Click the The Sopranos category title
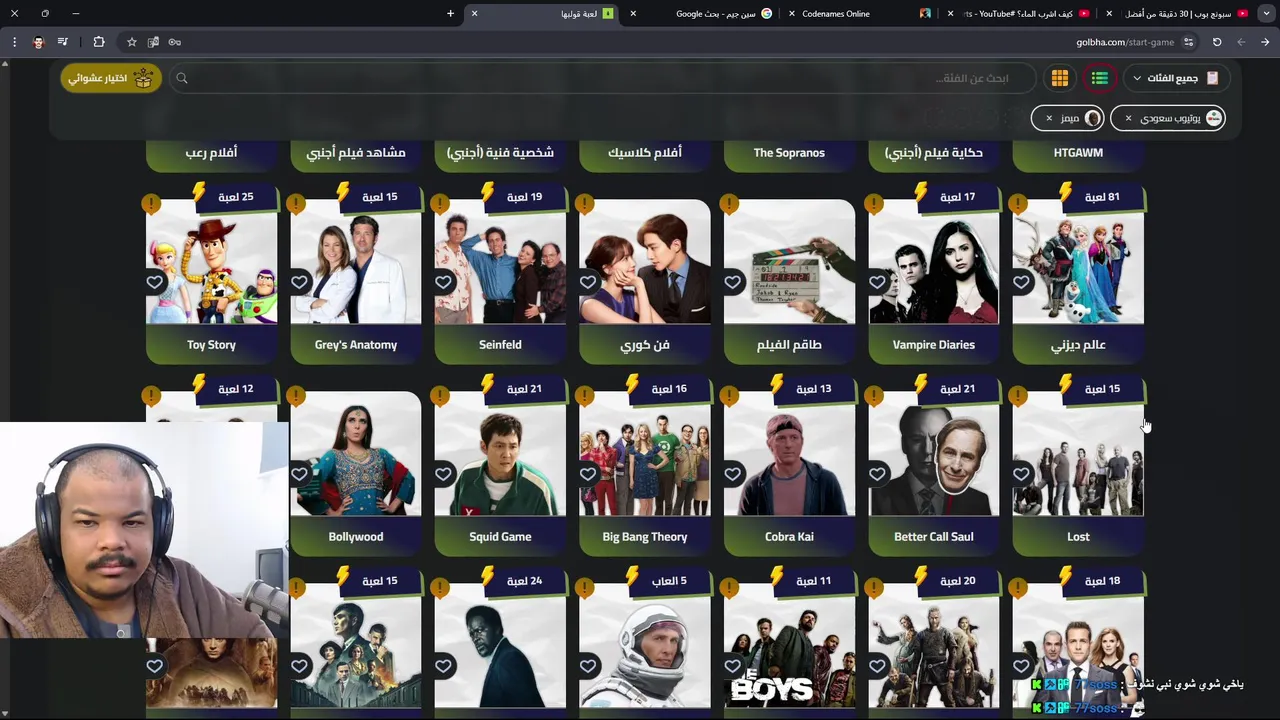 (789, 153)
